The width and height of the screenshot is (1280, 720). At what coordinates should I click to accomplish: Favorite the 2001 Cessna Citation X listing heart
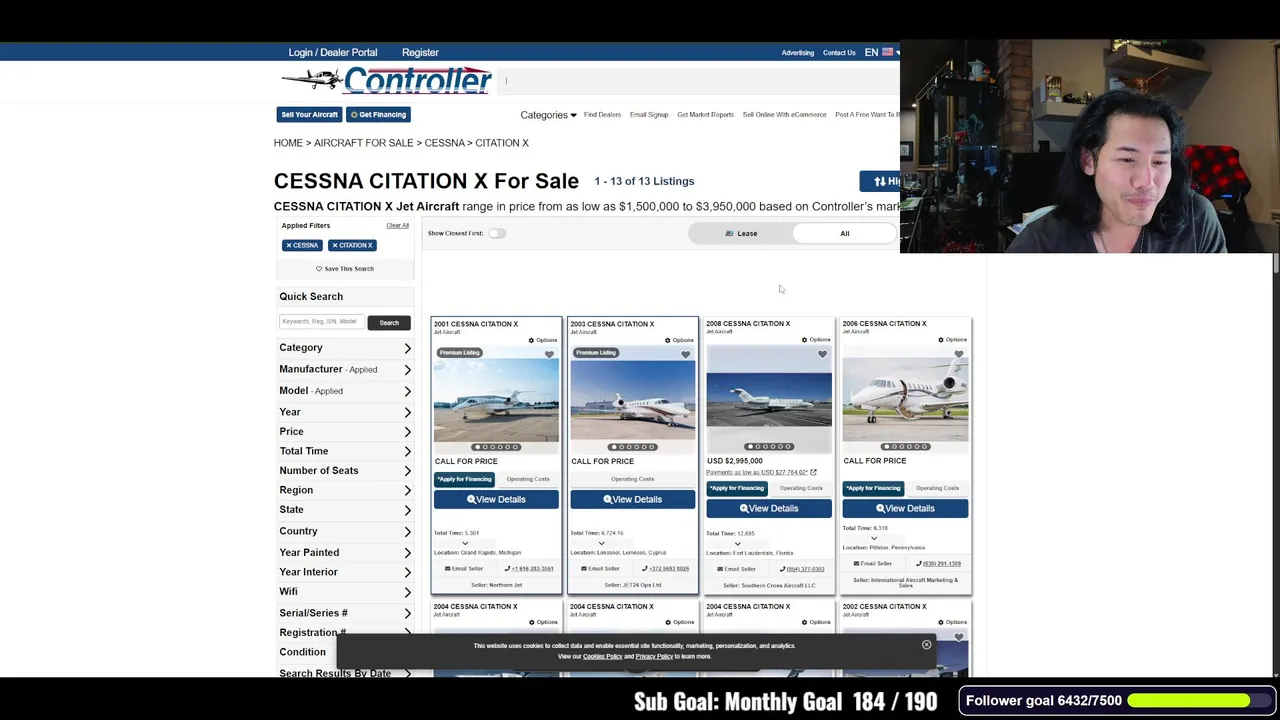point(549,354)
